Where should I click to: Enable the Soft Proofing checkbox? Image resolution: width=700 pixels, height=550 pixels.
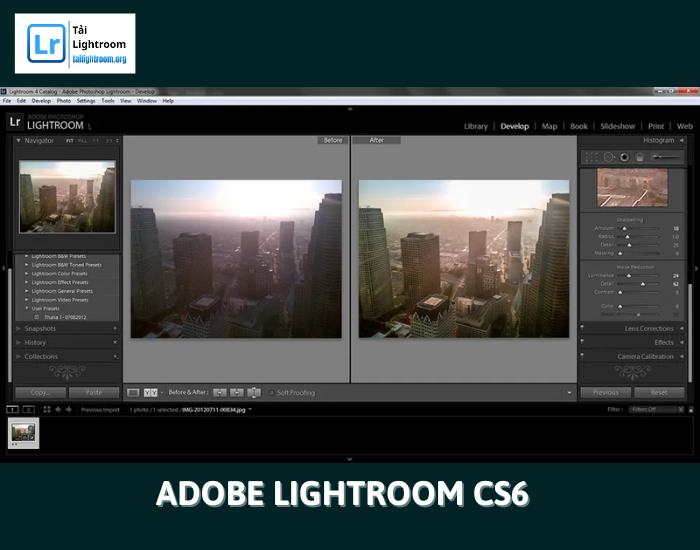pos(270,393)
